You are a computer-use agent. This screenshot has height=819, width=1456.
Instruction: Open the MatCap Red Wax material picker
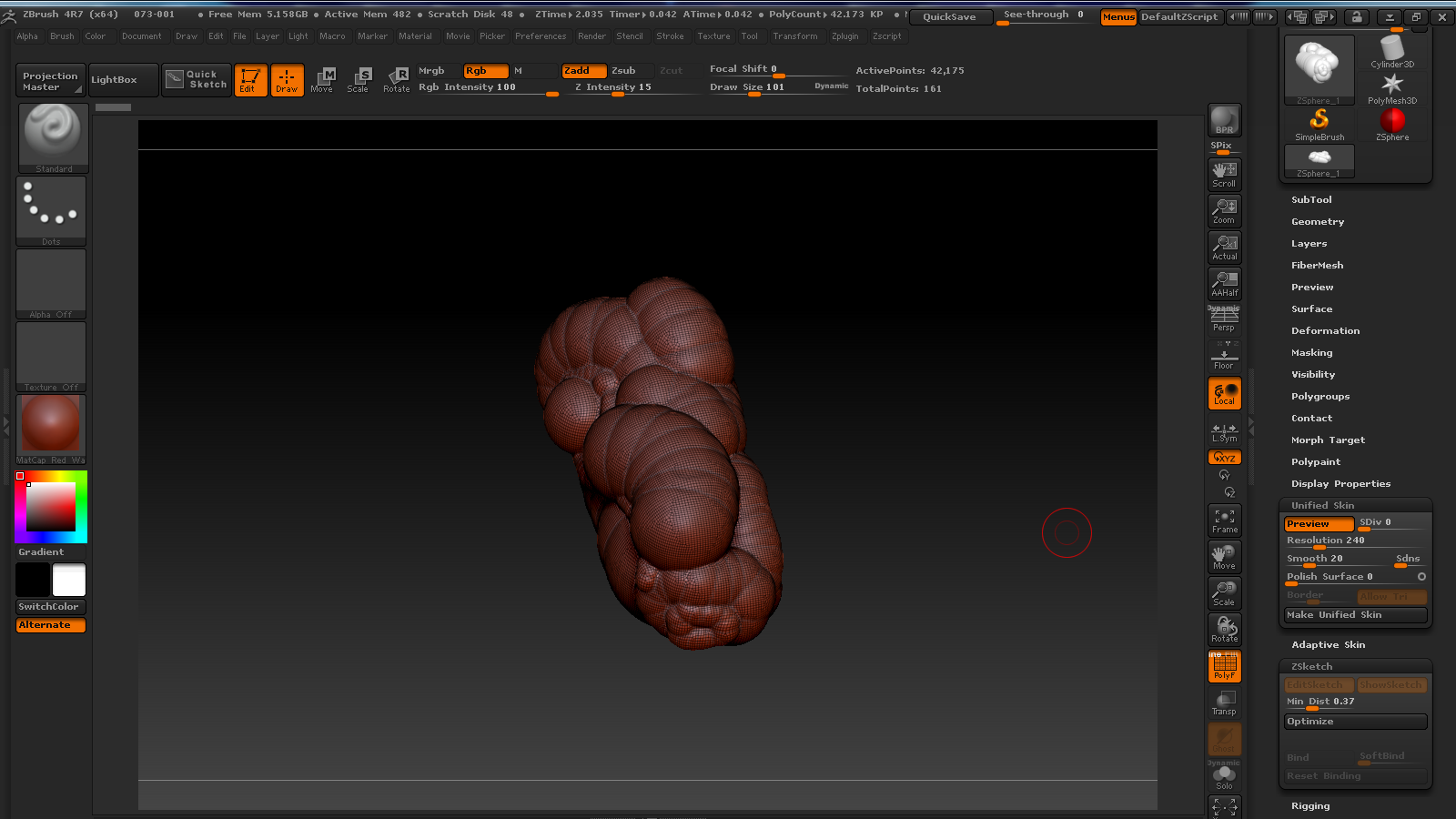51,429
